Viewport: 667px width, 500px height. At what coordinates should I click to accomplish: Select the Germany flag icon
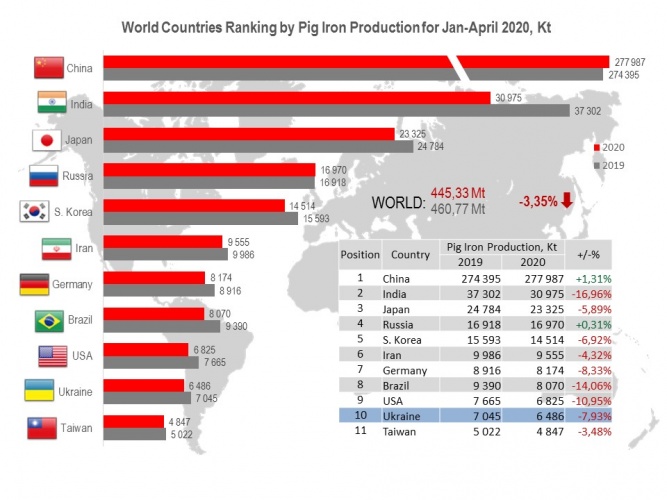[x=36, y=284]
